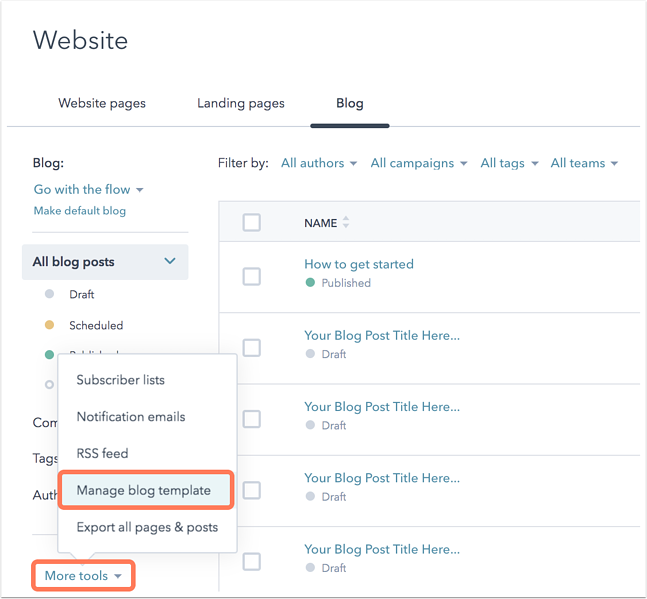Open the All authors filter dropdown

pos(319,163)
